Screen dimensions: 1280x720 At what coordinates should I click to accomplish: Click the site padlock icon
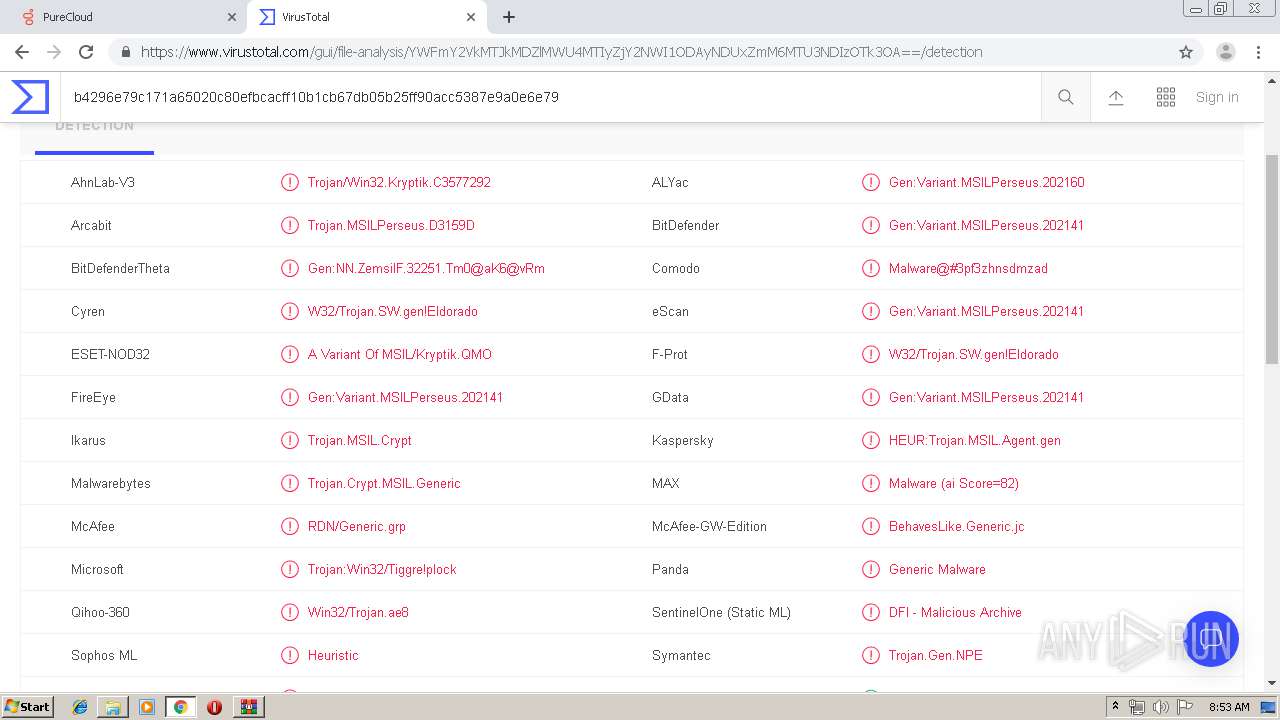tap(125, 52)
